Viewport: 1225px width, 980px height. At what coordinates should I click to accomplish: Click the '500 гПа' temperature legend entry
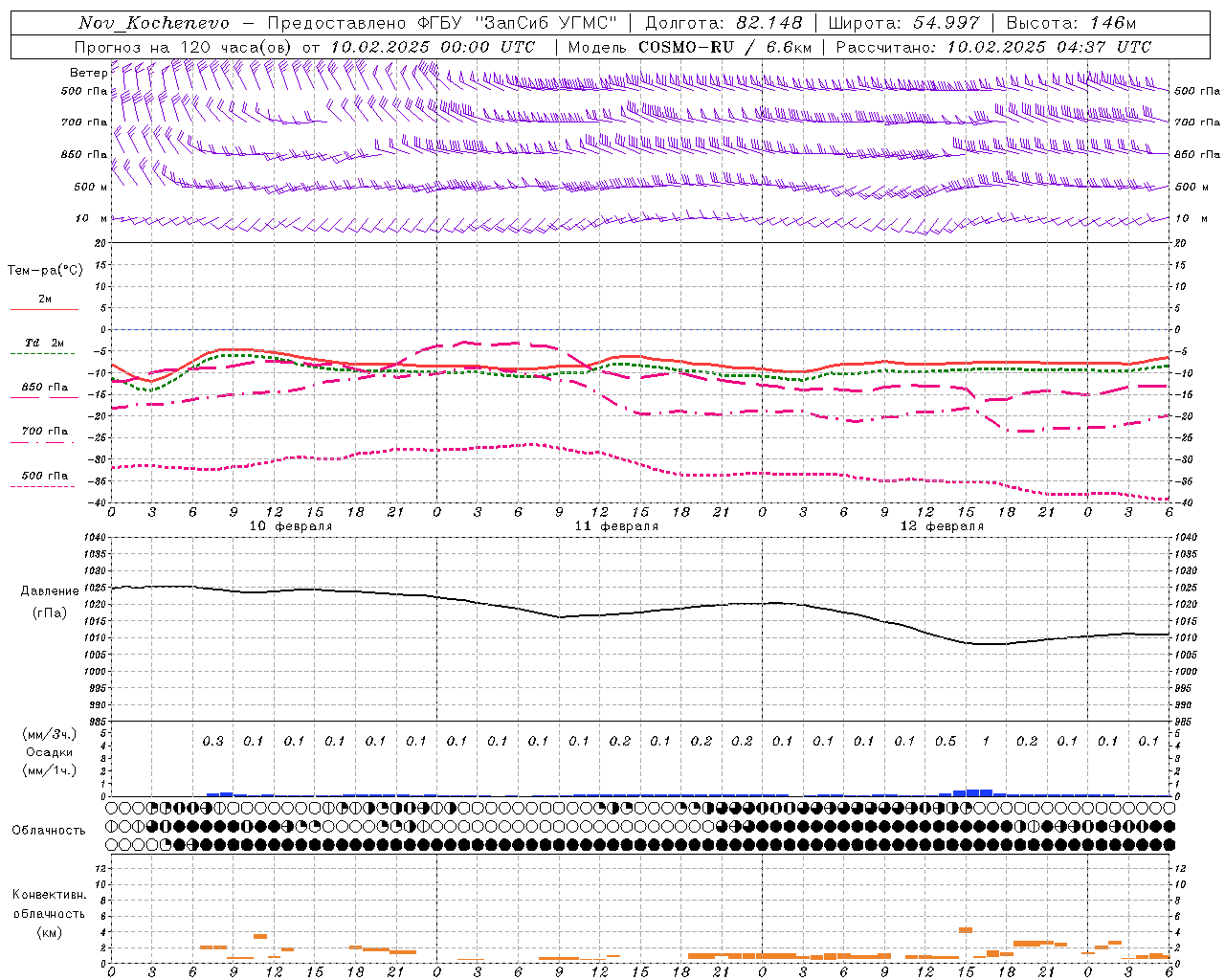pos(45,476)
